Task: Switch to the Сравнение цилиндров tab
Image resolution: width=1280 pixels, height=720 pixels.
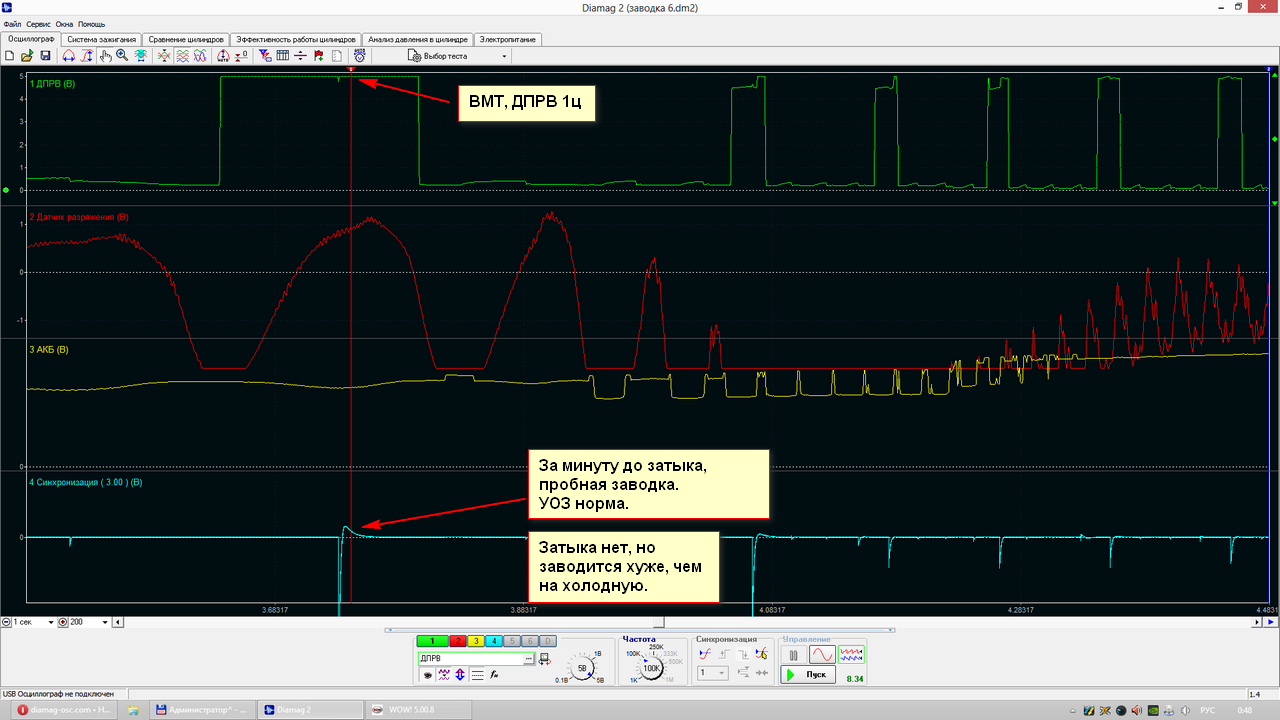Action: [x=185, y=40]
